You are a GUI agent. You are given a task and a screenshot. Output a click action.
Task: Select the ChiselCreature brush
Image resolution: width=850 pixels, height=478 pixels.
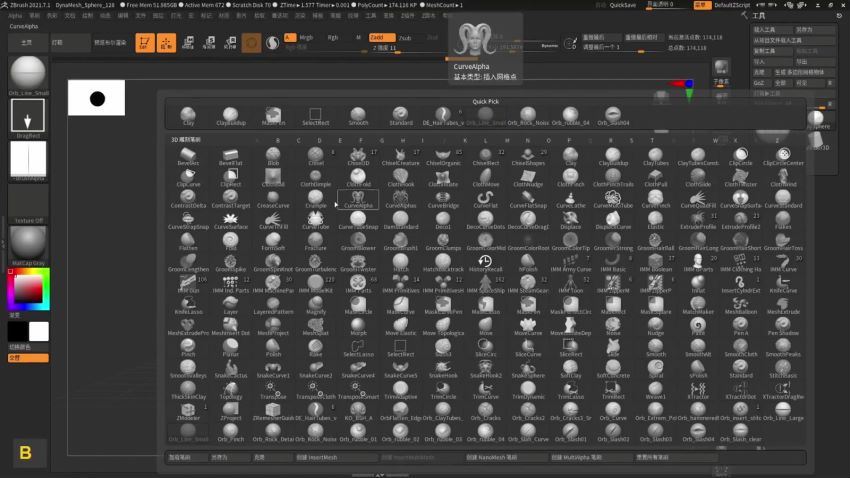(401, 157)
